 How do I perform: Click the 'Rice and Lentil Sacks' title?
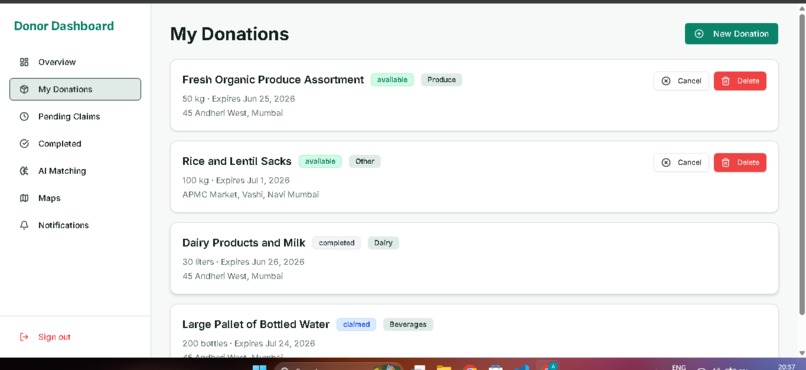click(236, 161)
